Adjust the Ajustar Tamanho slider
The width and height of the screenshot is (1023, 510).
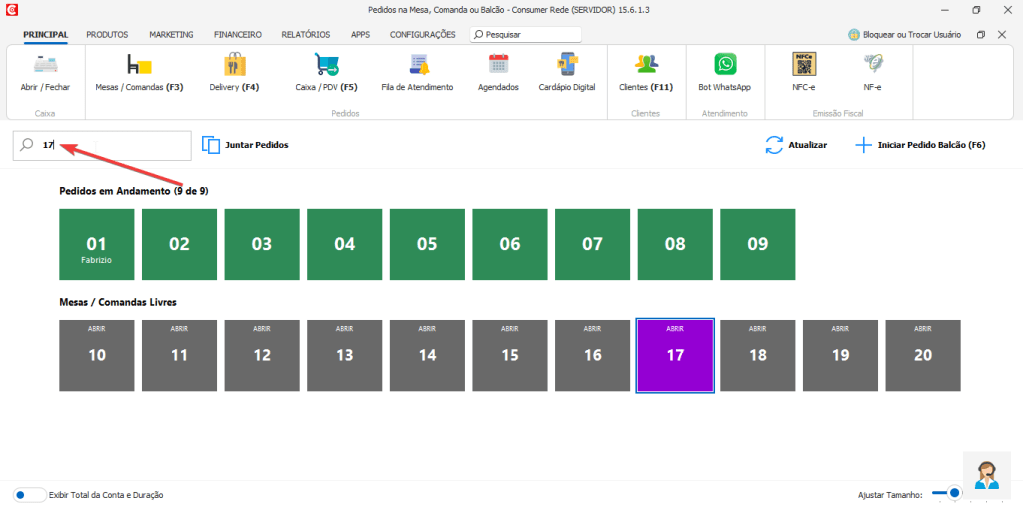pos(953,493)
